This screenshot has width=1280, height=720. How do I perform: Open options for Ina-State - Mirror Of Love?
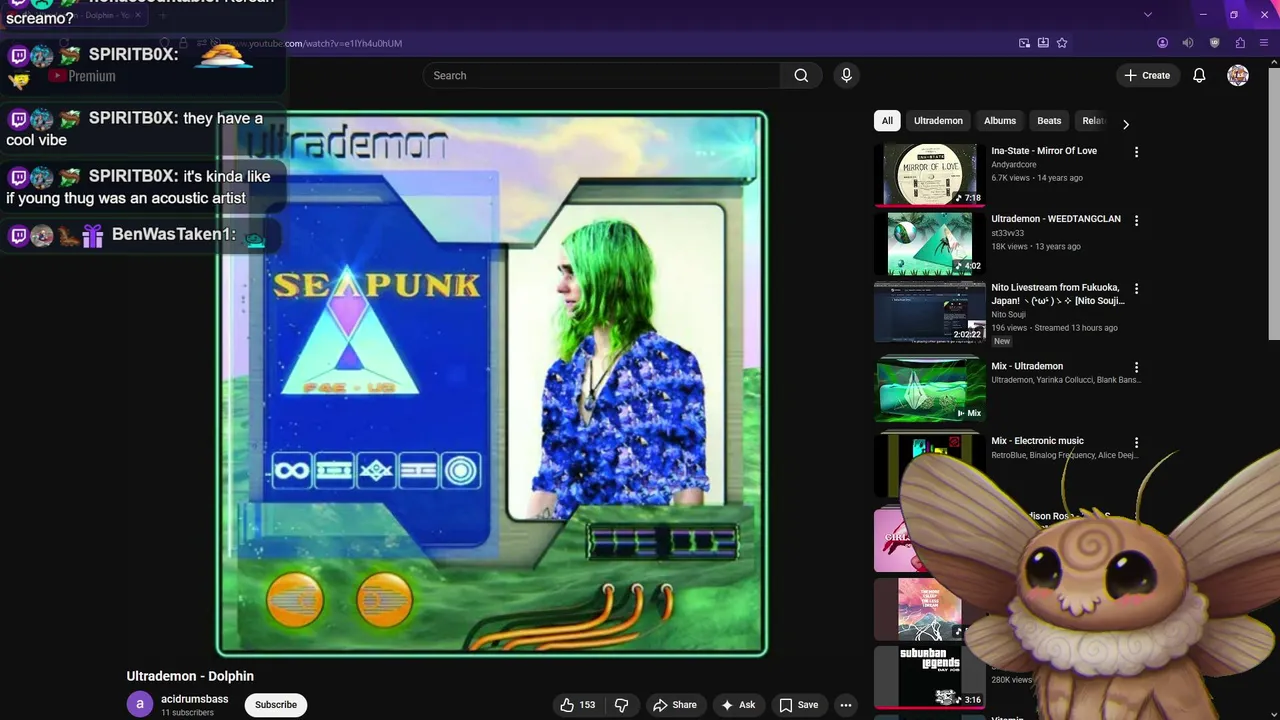click(x=1136, y=152)
